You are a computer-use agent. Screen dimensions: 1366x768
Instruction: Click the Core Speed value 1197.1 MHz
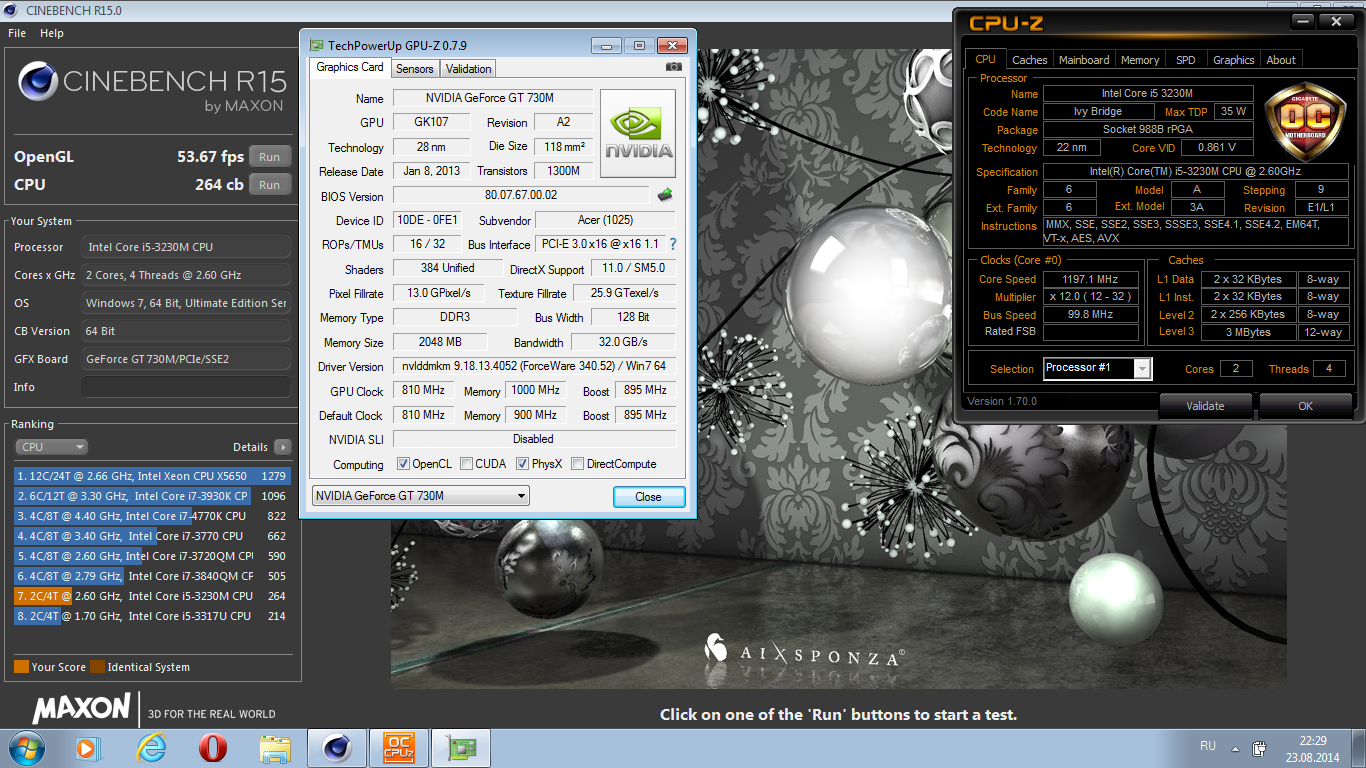pos(1091,279)
